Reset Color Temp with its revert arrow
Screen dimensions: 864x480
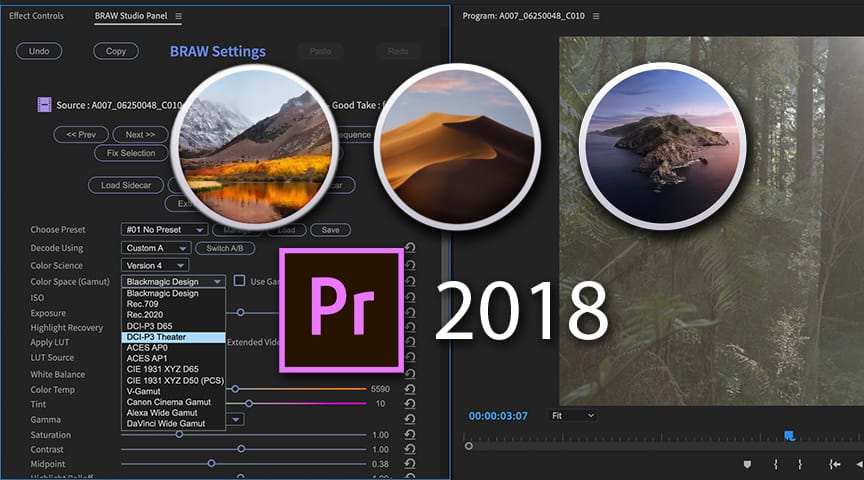point(410,389)
